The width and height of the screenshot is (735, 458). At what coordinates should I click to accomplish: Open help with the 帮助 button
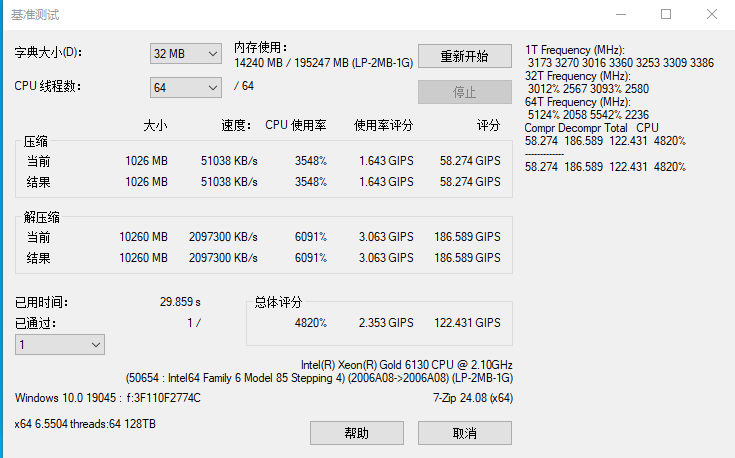(357, 433)
